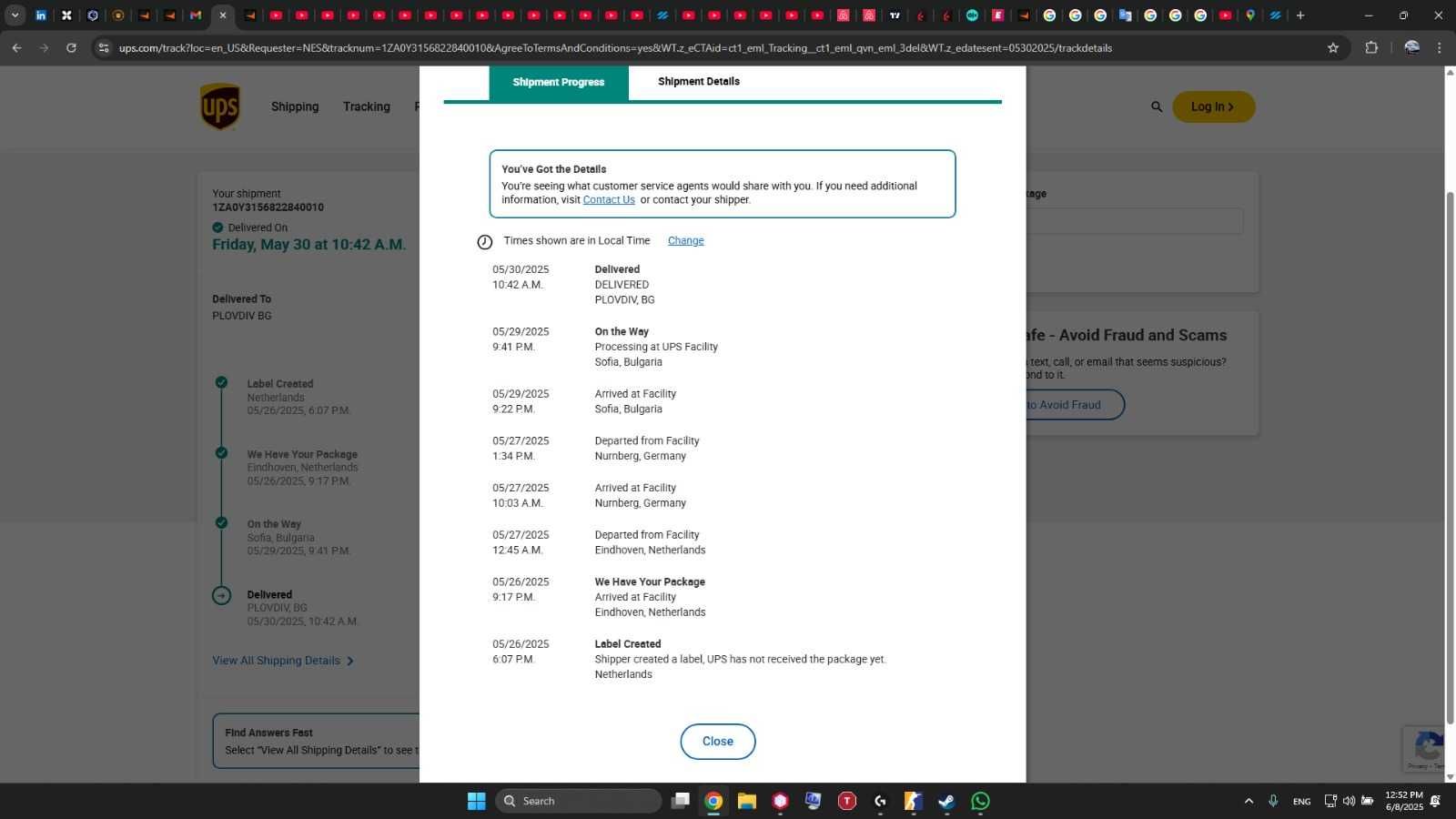Open the volume tray icon
This screenshot has width=1456, height=819.
click(1349, 801)
